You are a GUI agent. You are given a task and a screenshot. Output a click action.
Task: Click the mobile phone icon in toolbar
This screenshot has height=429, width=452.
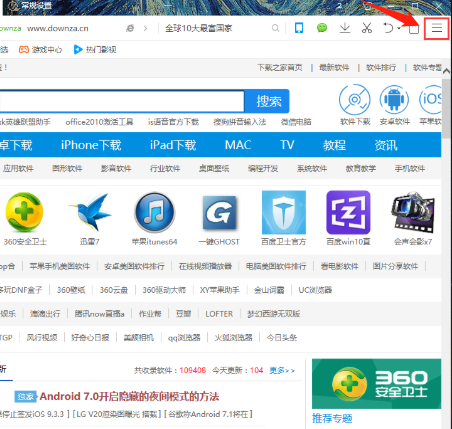299,28
